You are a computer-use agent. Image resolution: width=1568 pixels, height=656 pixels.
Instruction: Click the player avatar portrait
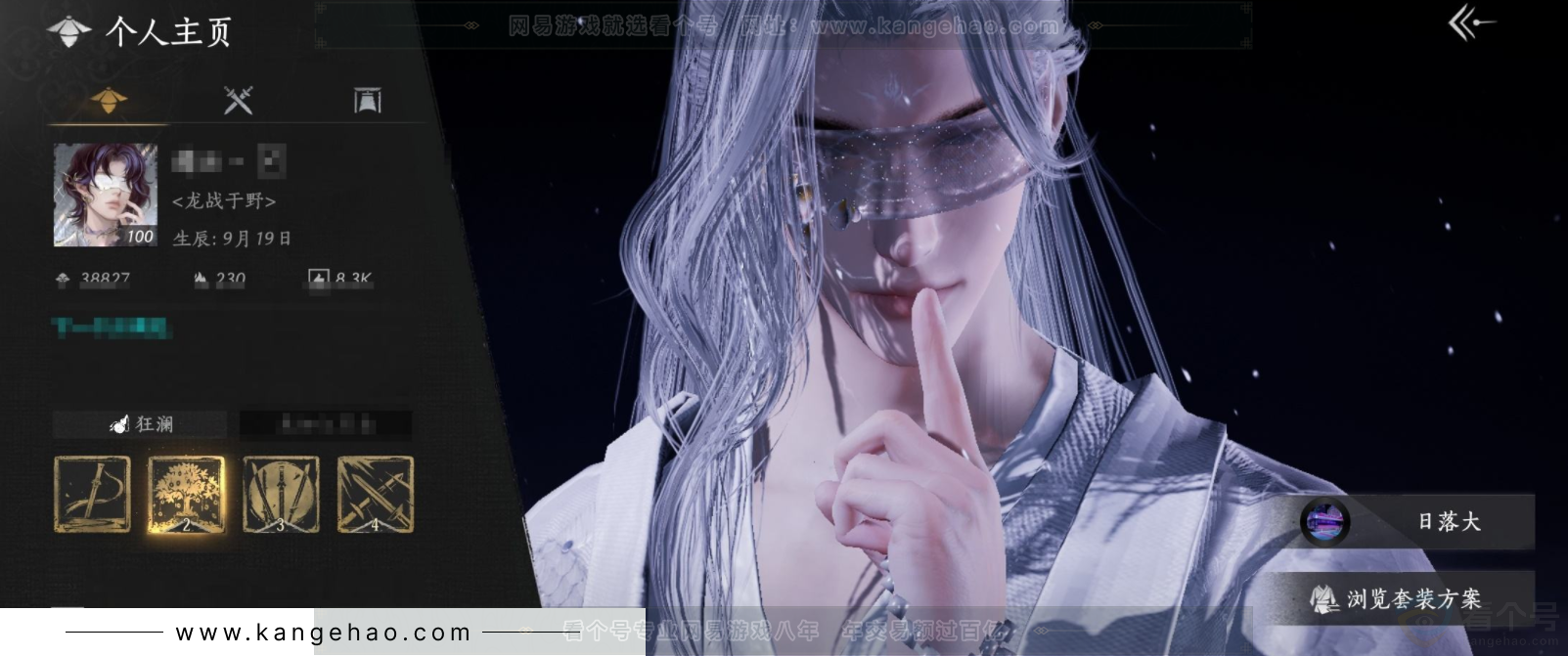click(x=105, y=195)
